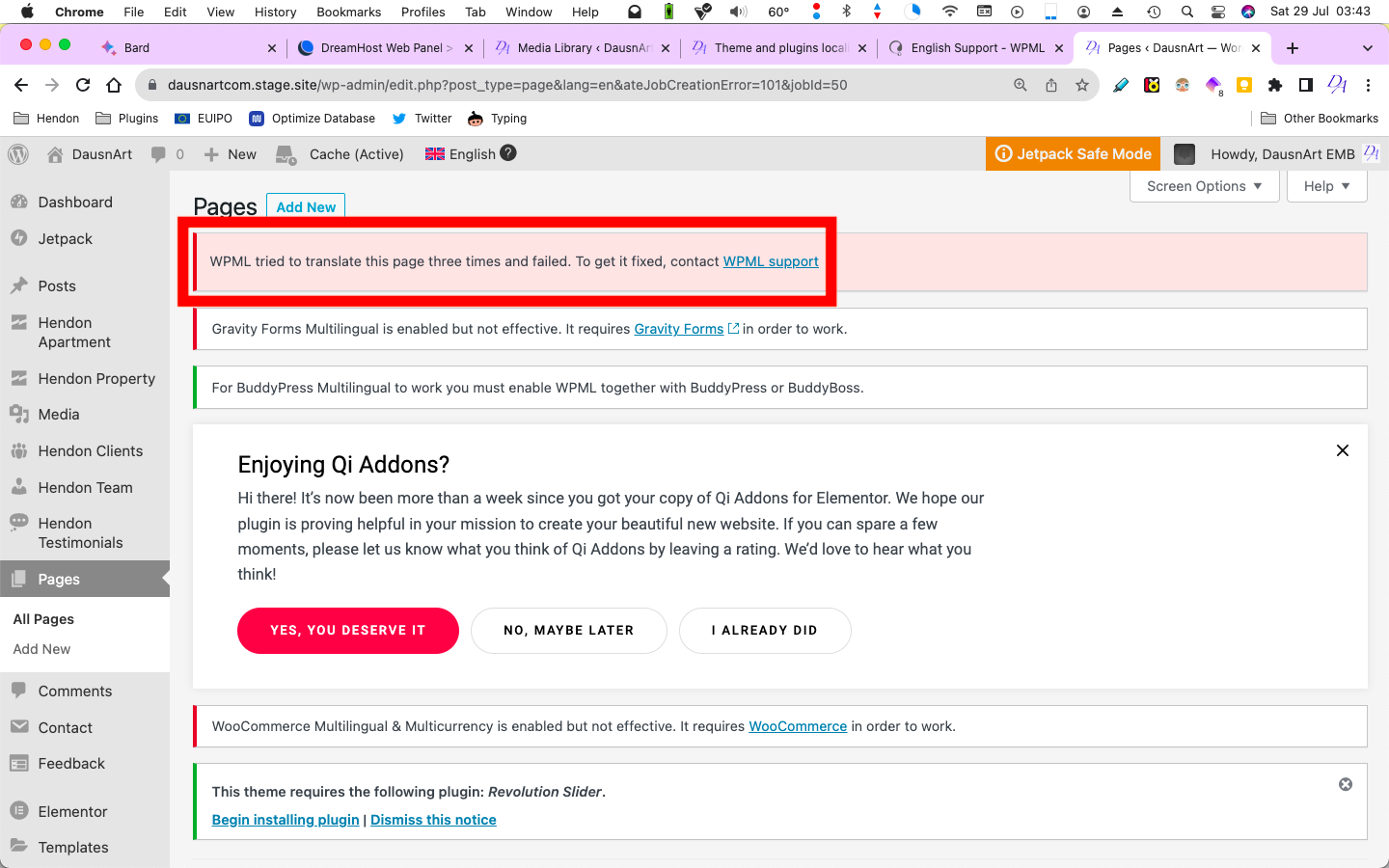This screenshot has width=1389, height=868.
Task: Open the WordPress logo menu
Action: [18, 154]
